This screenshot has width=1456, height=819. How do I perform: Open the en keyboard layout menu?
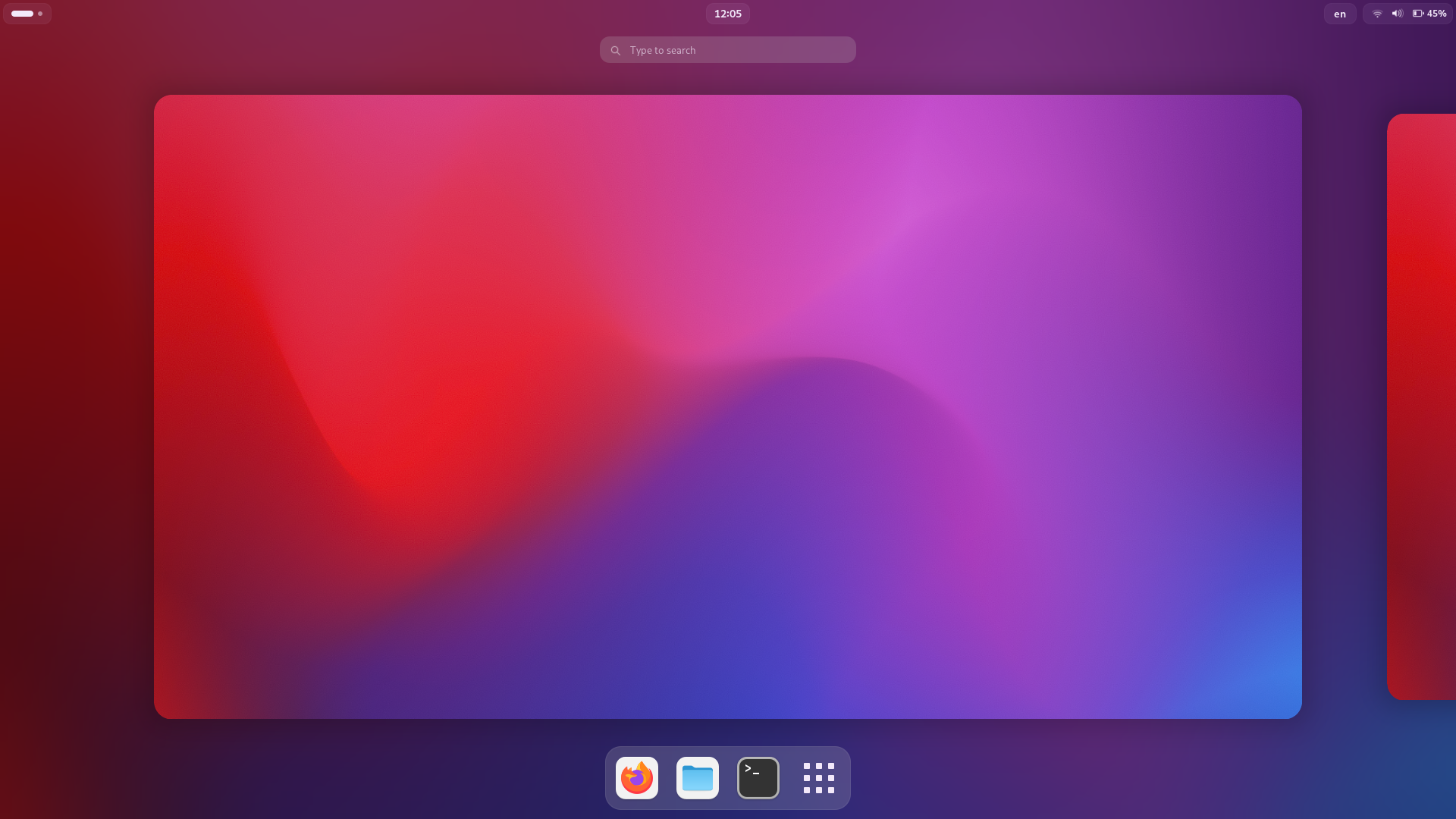tap(1340, 14)
